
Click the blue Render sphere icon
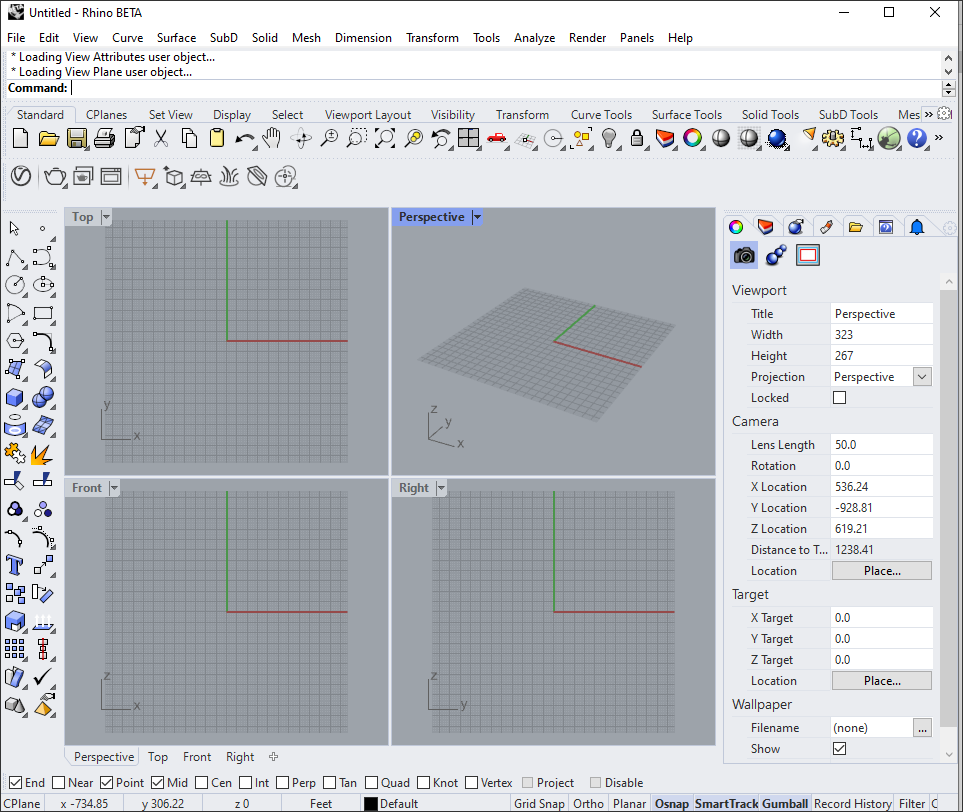[x=777, y=138]
